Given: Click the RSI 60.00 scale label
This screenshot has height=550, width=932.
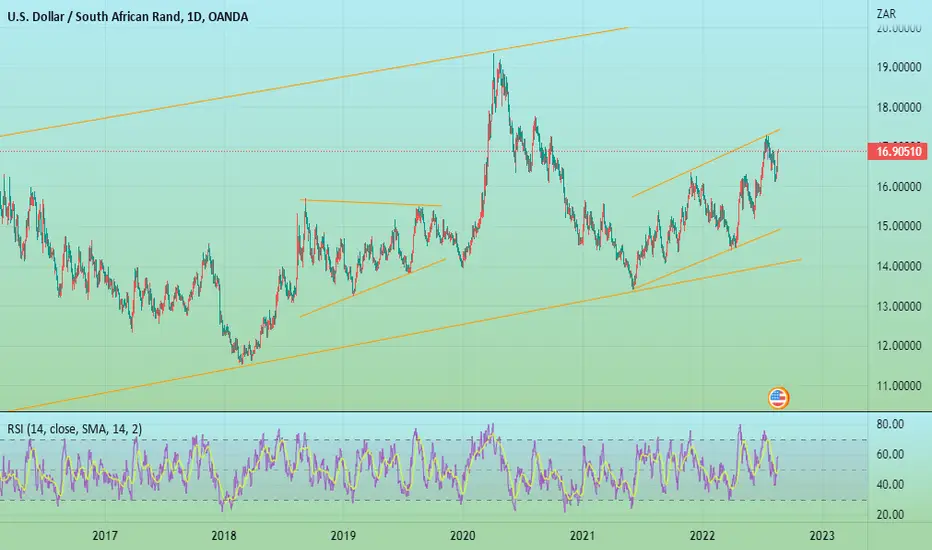Looking at the screenshot, I should point(890,454).
